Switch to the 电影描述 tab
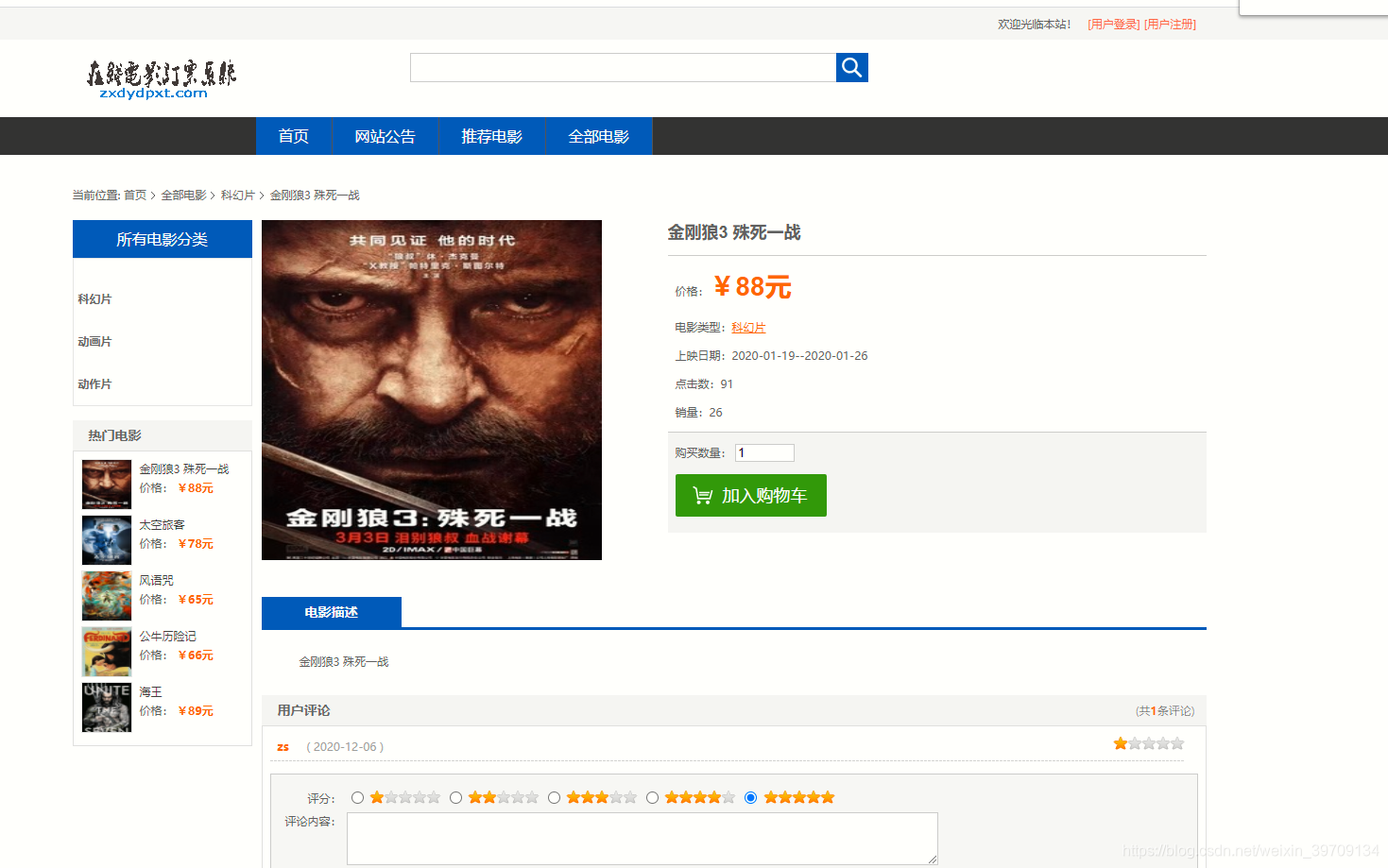 click(332, 612)
